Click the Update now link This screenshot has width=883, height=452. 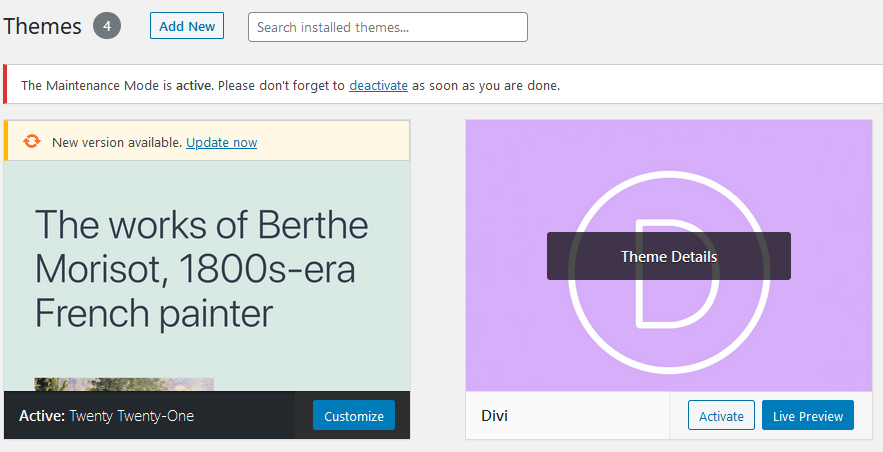[x=221, y=142]
